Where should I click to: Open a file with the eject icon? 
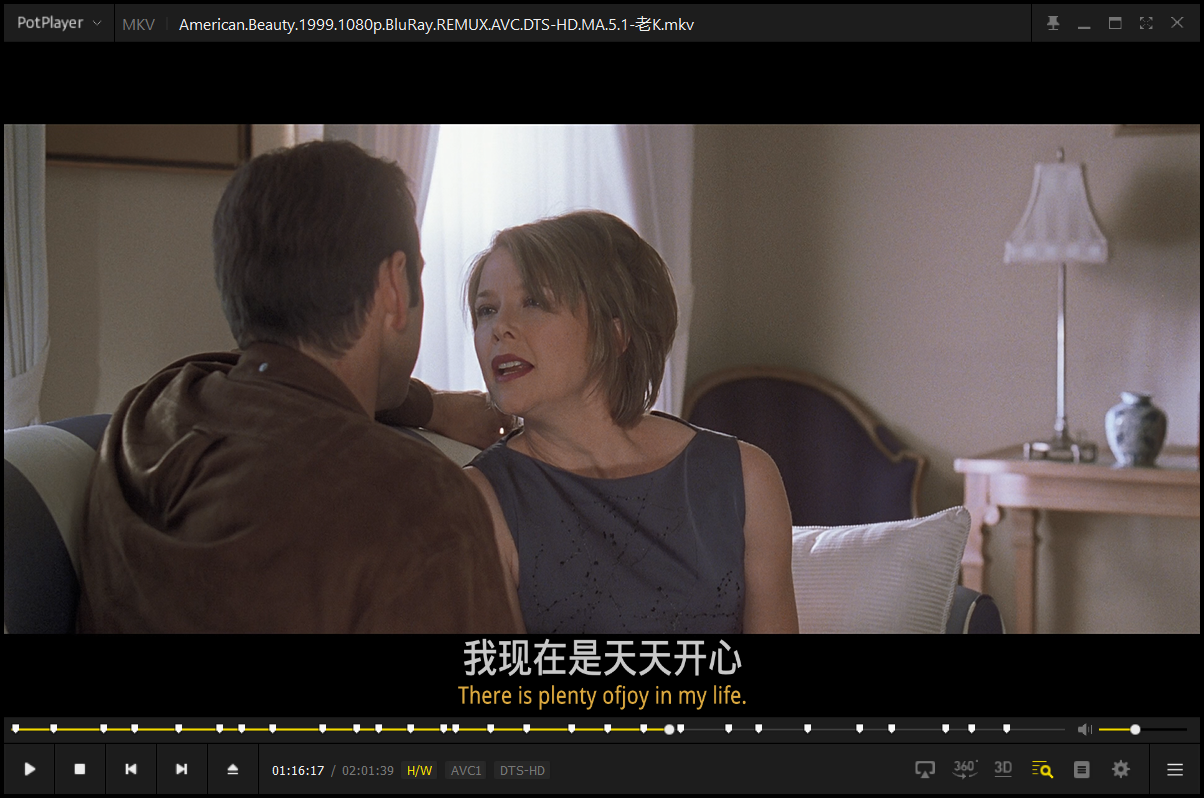pos(233,769)
